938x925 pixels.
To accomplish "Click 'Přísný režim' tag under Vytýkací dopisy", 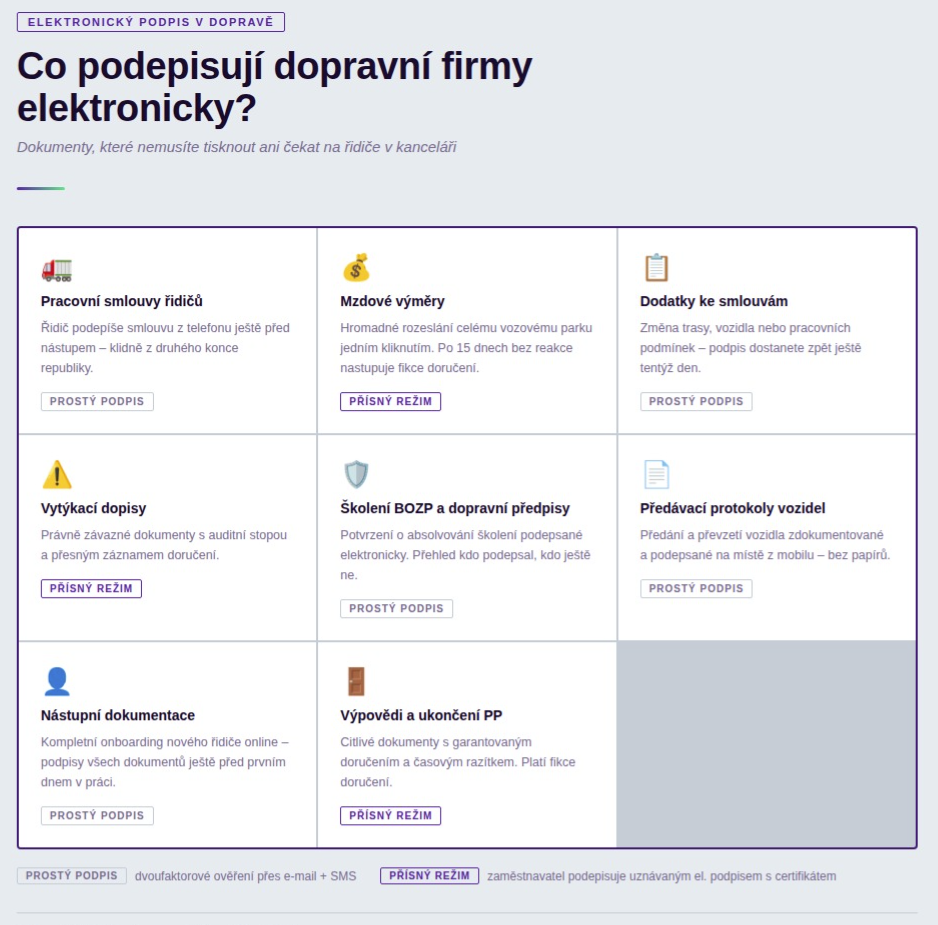I will [x=91, y=588].
